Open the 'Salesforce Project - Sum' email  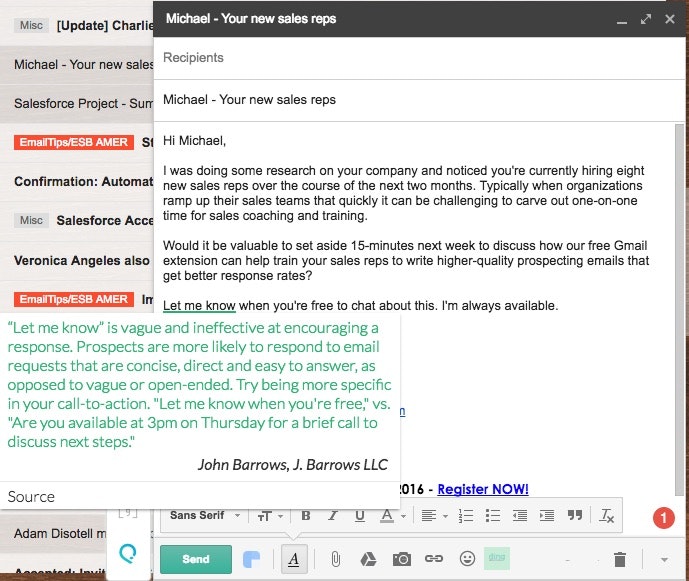click(x=76, y=104)
